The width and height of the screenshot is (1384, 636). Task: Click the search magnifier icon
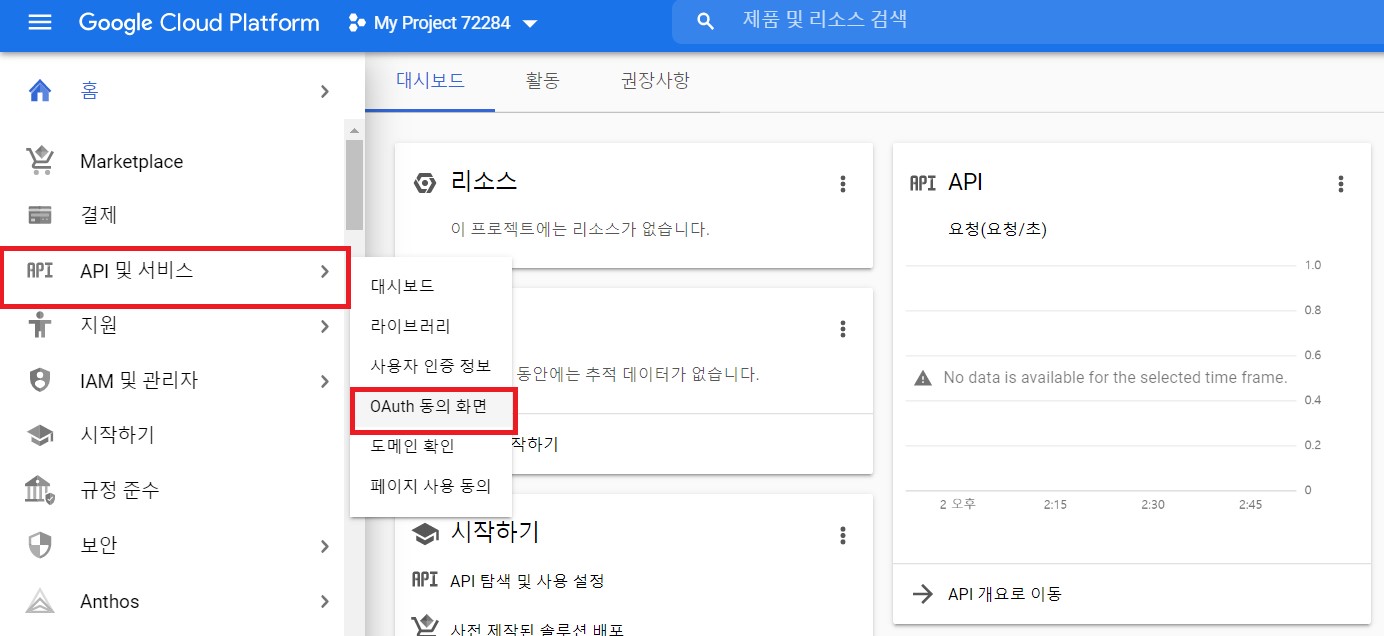click(x=705, y=22)
